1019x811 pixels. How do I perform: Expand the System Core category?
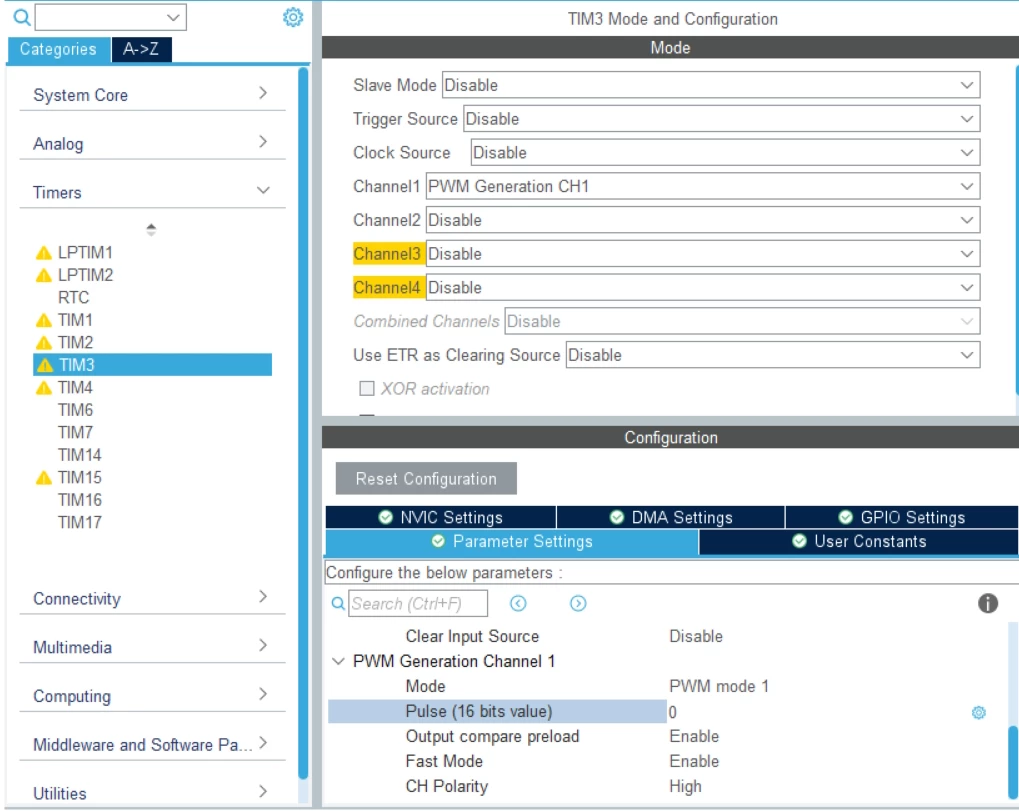pos(152,94)
